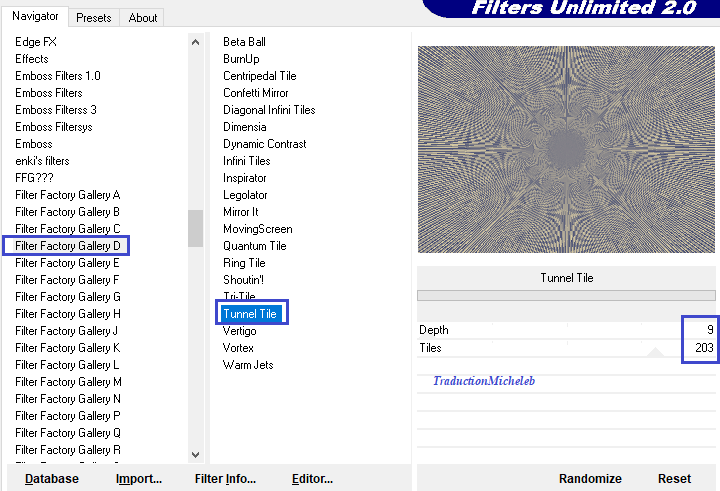
Task: Select Filter Factory Gallery F
Action: [x=67, y=280]
